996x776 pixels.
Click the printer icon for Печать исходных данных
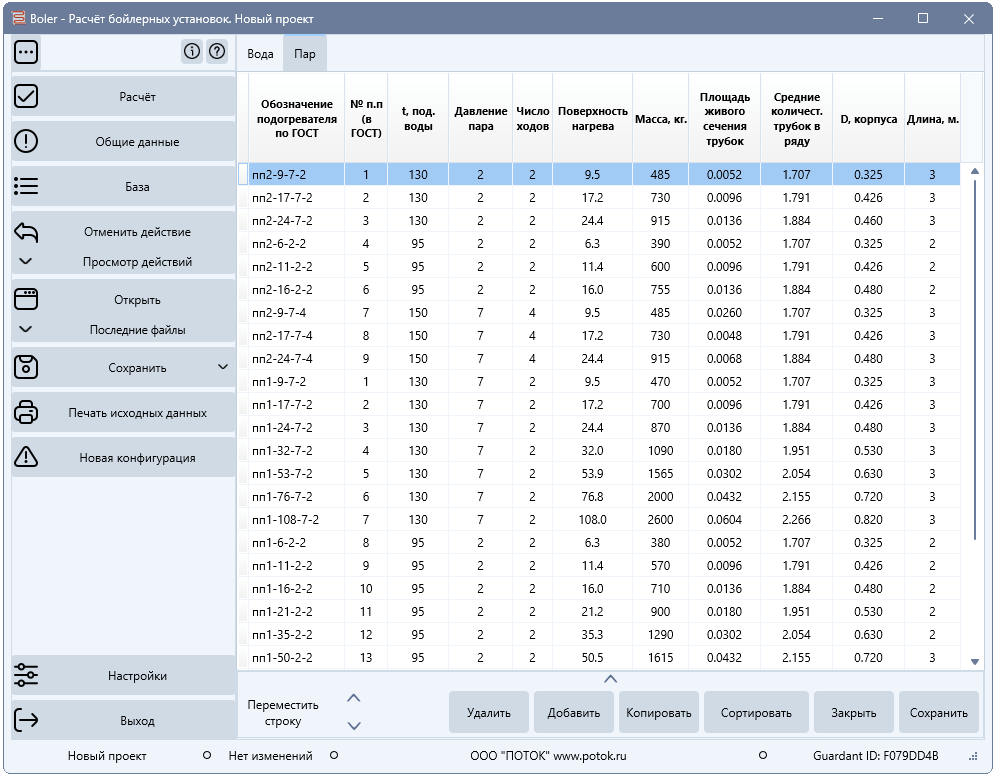26,412
